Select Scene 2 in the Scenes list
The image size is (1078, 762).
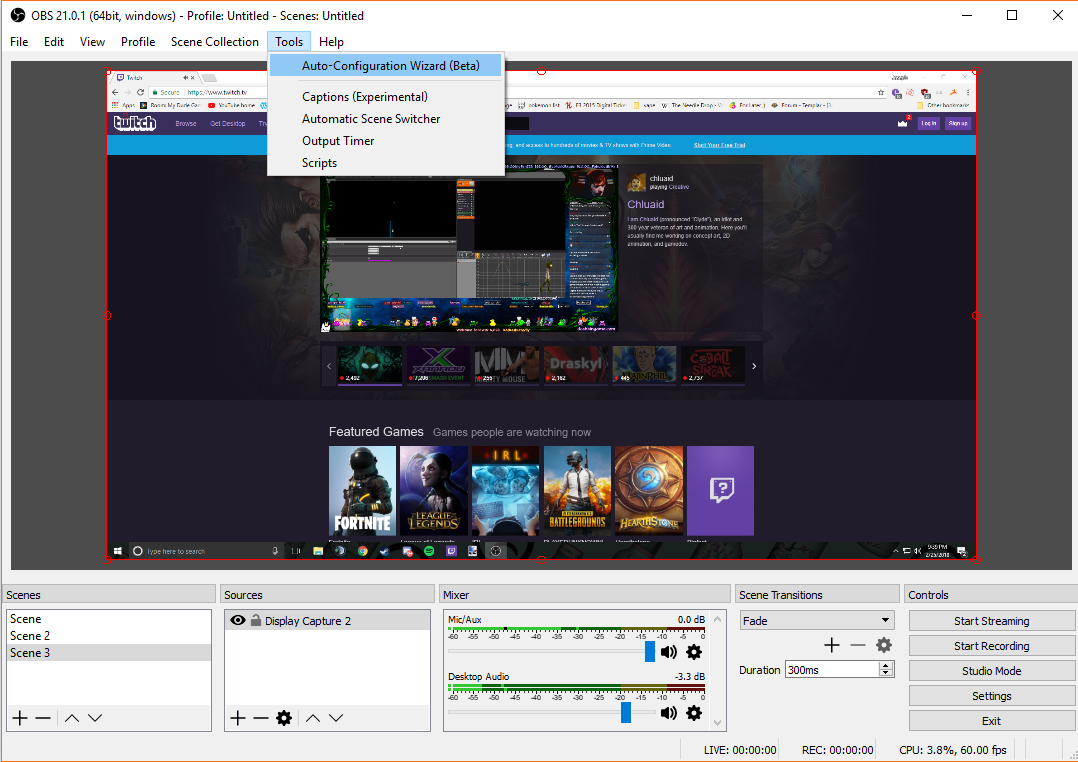30,635
